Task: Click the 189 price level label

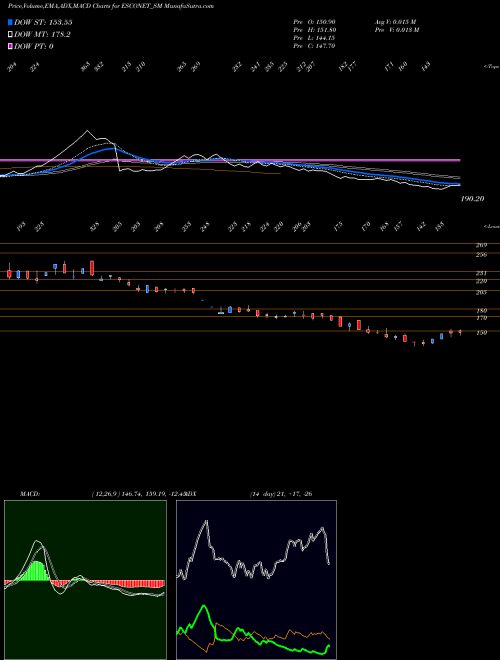Action: 481,311
